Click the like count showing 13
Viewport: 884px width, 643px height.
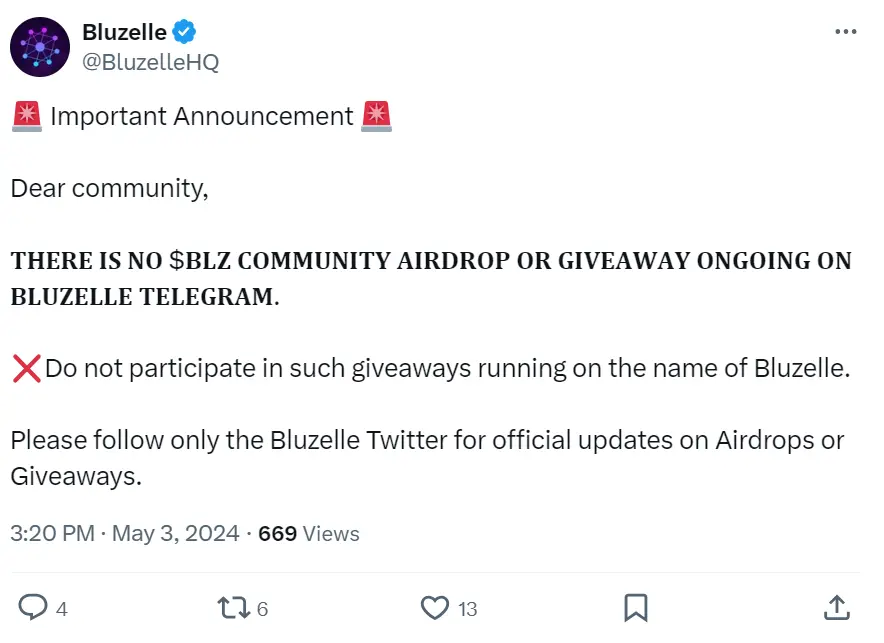pyautogui.click(x=468, y=607)
